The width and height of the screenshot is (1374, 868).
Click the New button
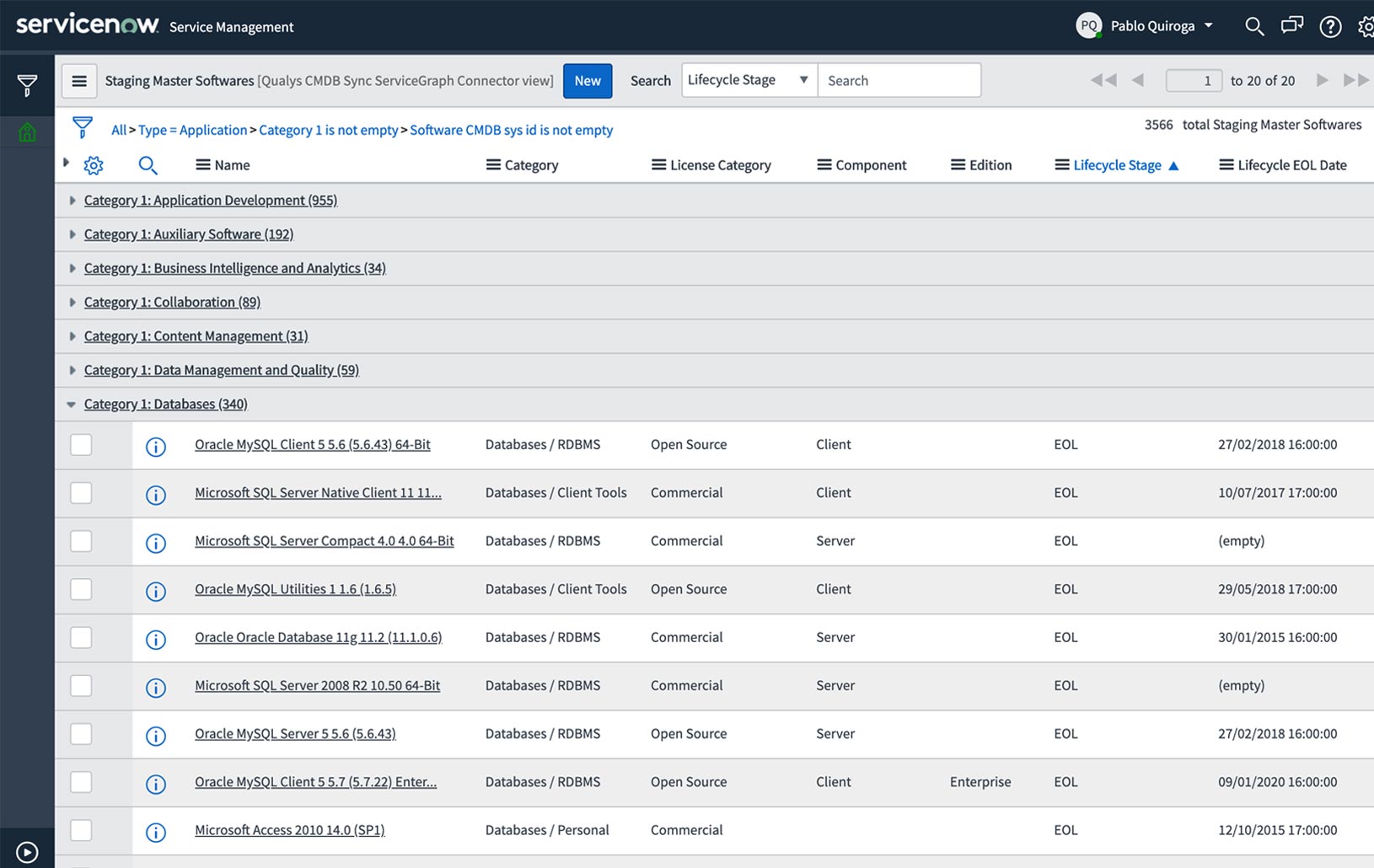(x=588, y=81)
